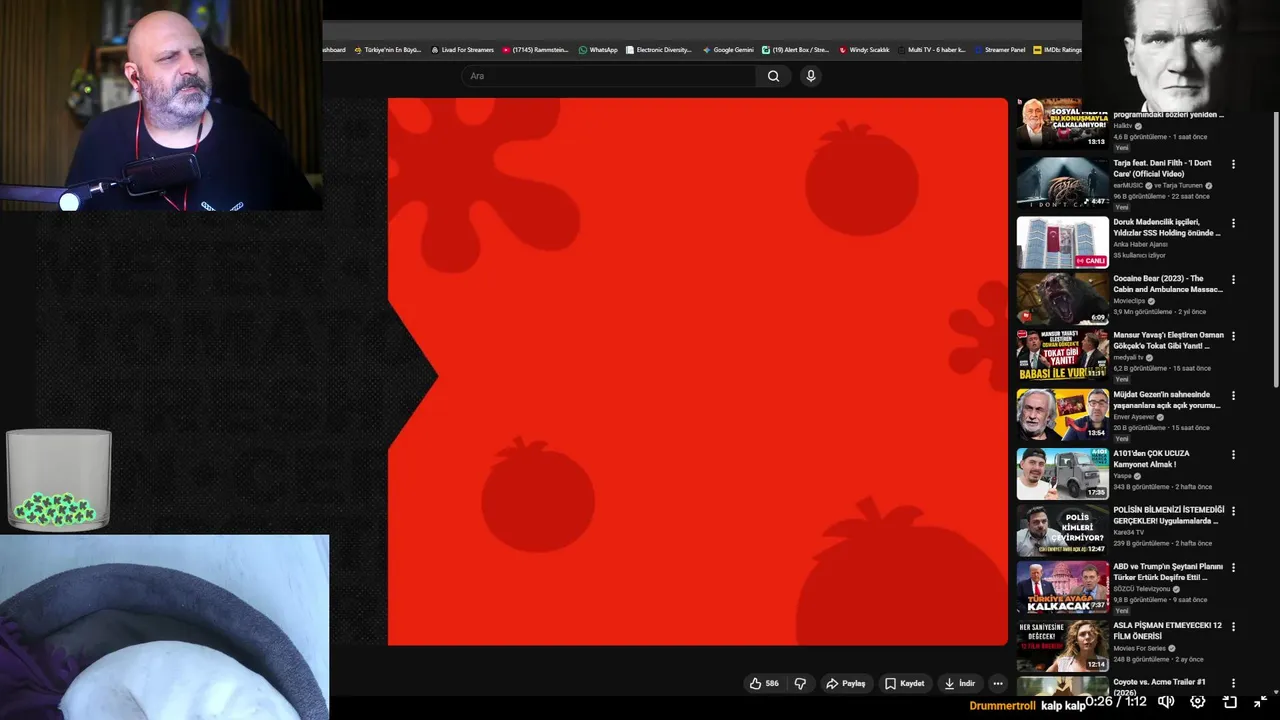Open options menu for ABD ve Trump video
This screenshot has height=720, width=1280.
(x=1233, y=567)
